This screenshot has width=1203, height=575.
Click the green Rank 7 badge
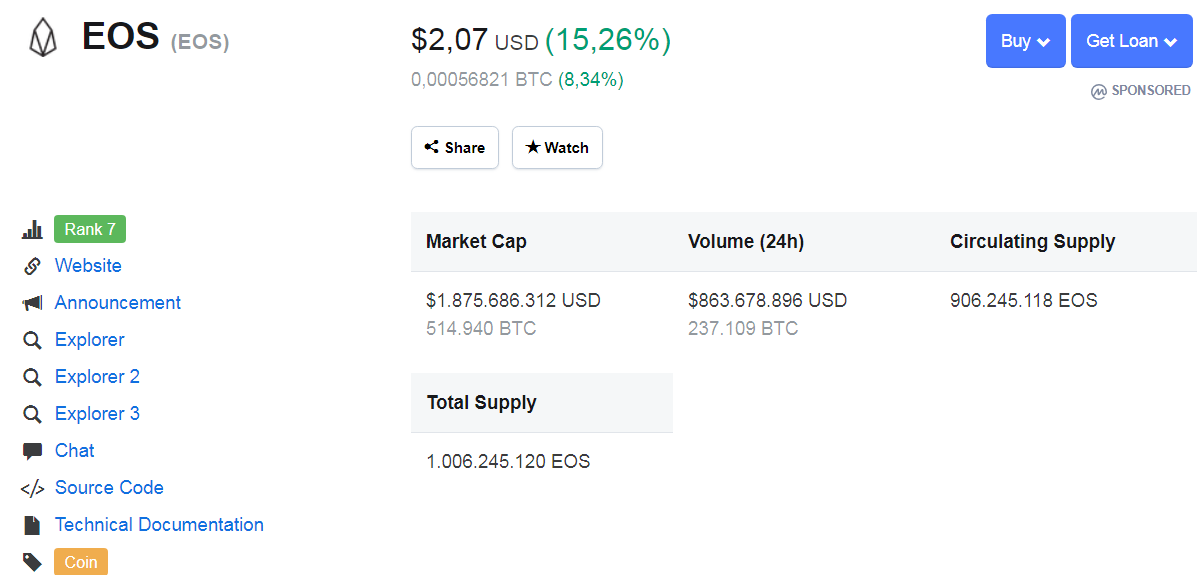coord(90,230)
